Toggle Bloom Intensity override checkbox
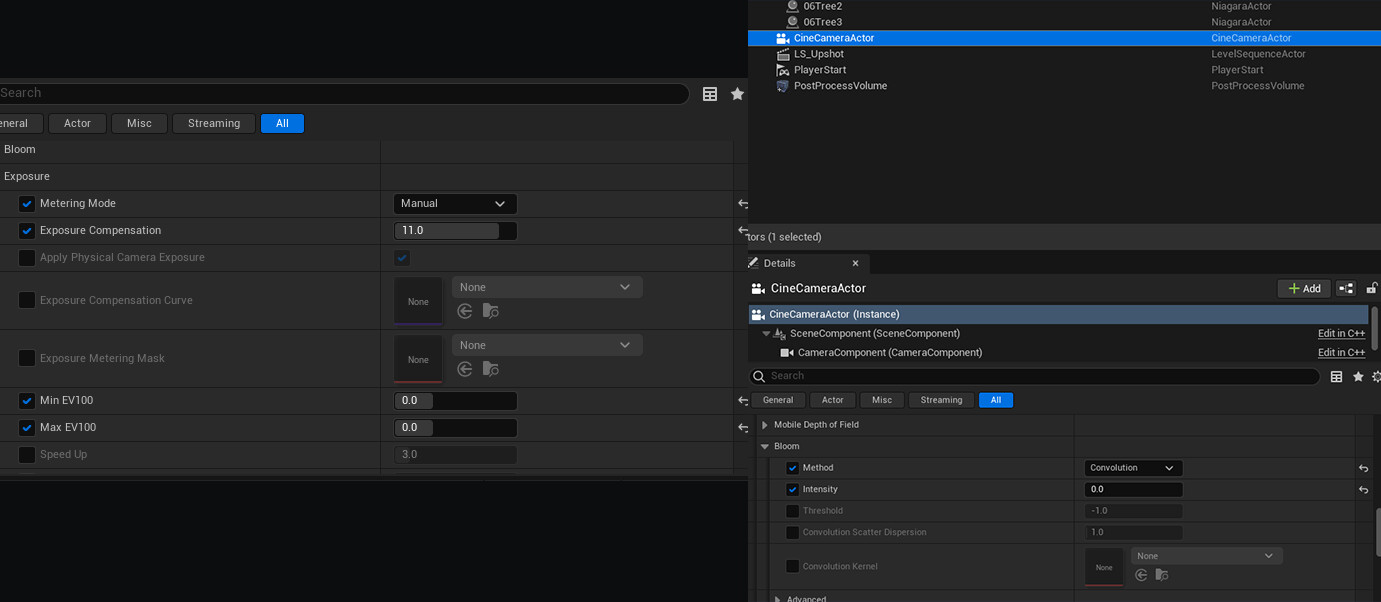This screenshot has height=602, width=1381. pos(792,490)
